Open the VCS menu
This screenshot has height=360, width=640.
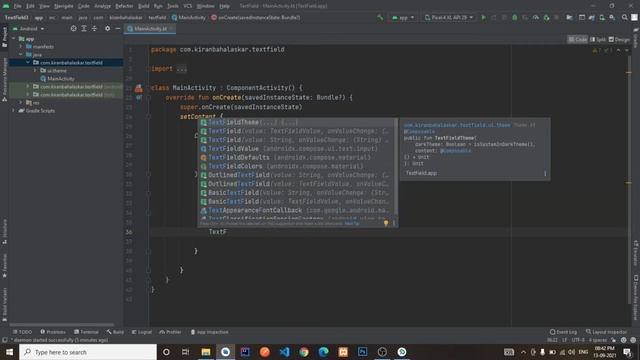(x=187, y=6)
